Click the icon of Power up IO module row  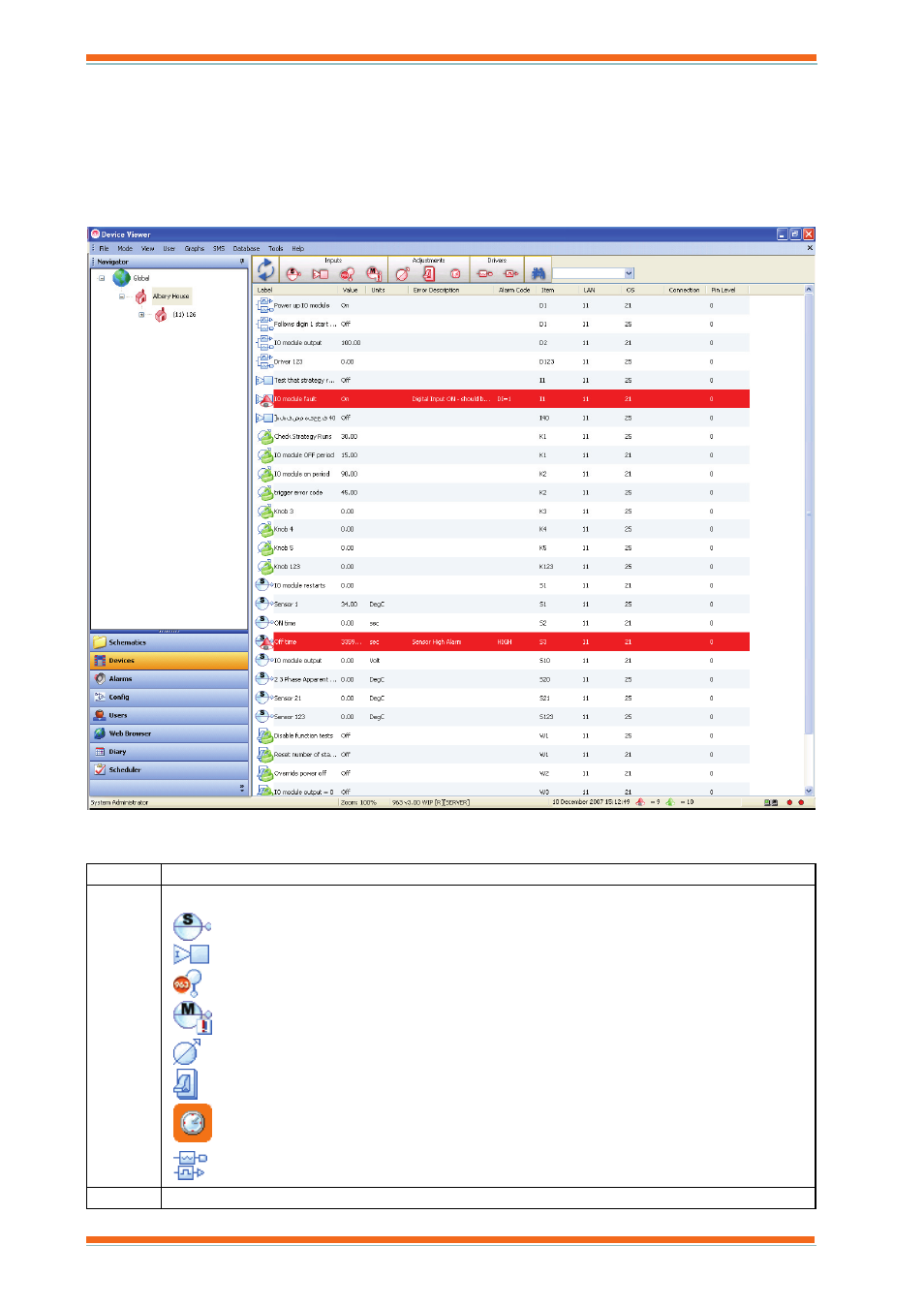264,305
